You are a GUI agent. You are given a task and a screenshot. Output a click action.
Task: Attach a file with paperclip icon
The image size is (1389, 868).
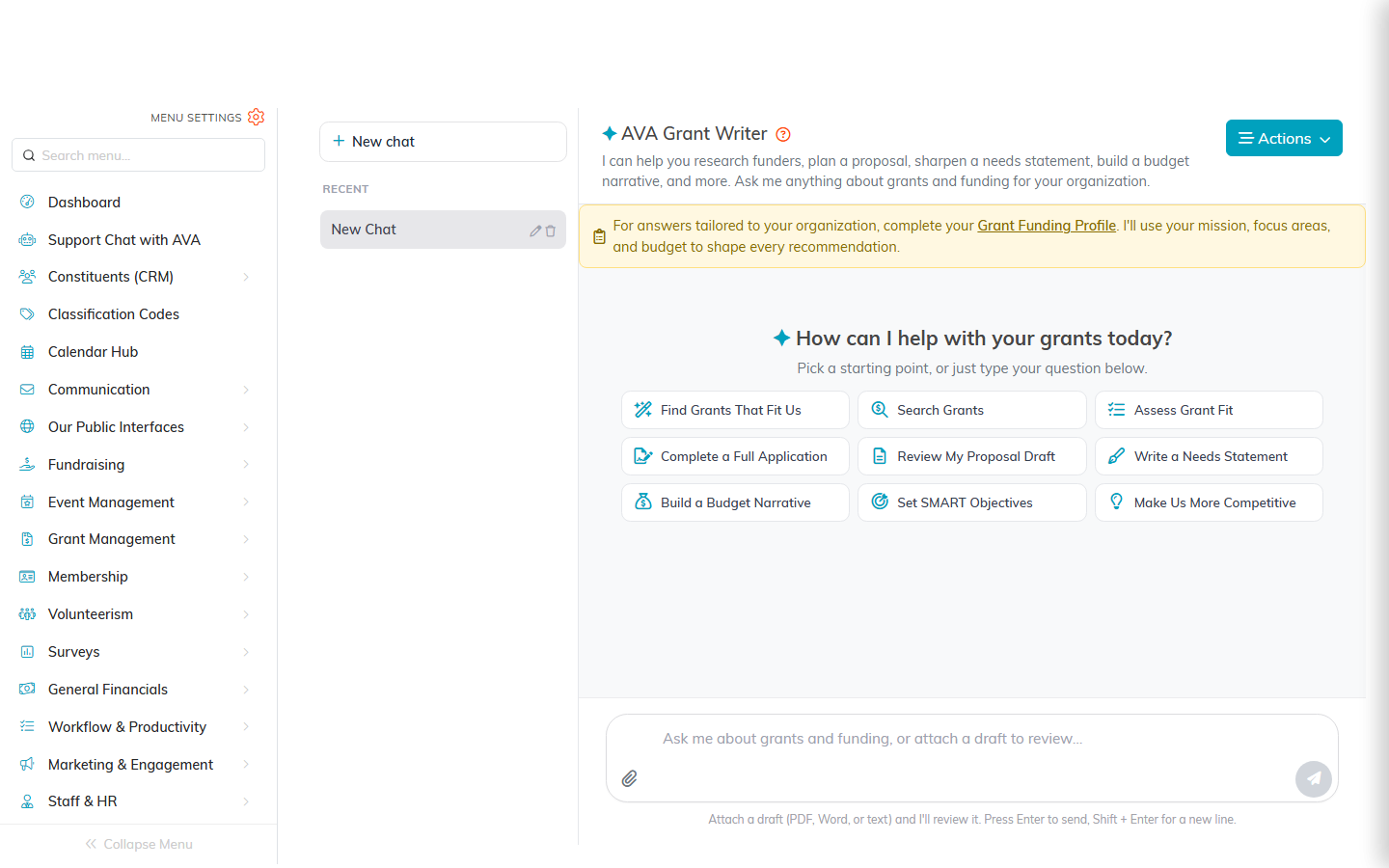pyautogui.click(x=629, y=778)
